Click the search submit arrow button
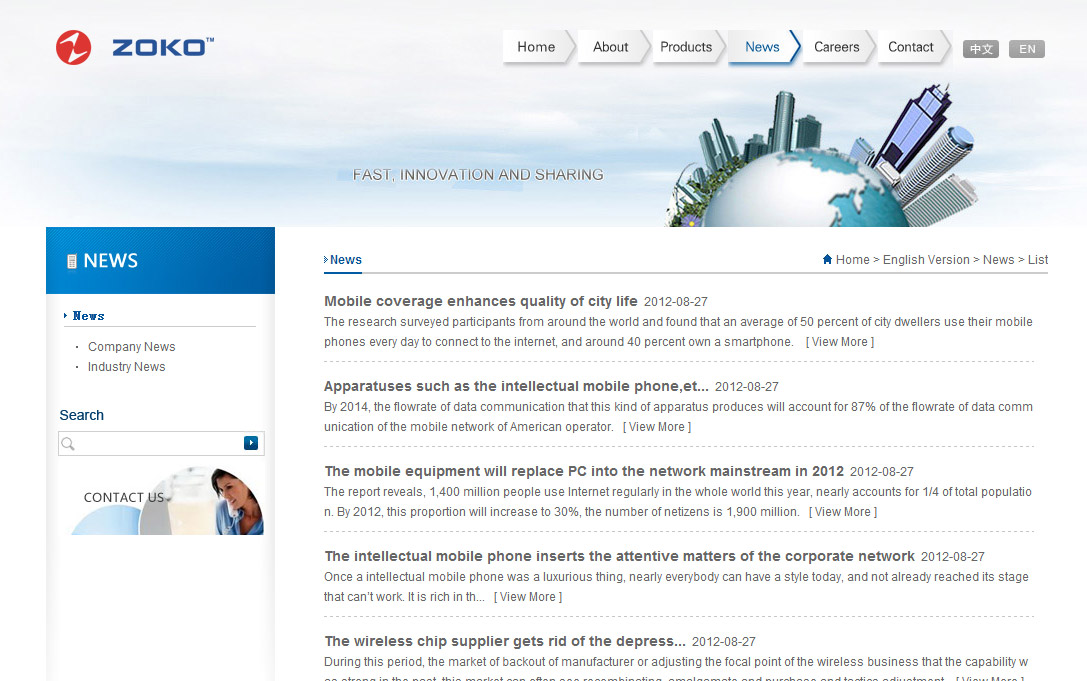The width and height of the screenshot is (1087, 681). click(x=251, y=442)
